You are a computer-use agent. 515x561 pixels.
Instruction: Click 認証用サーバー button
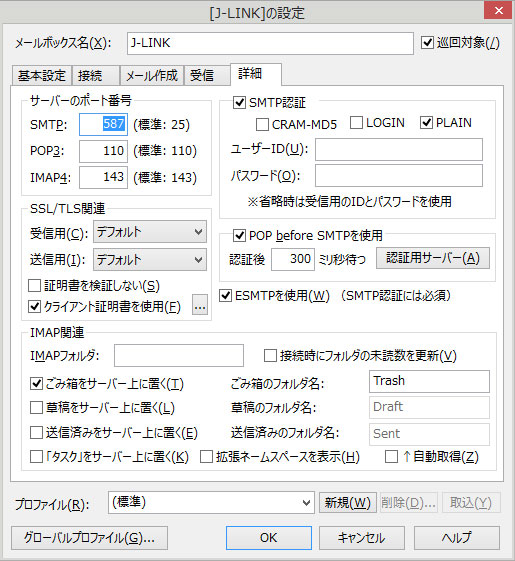coord(433,258)
